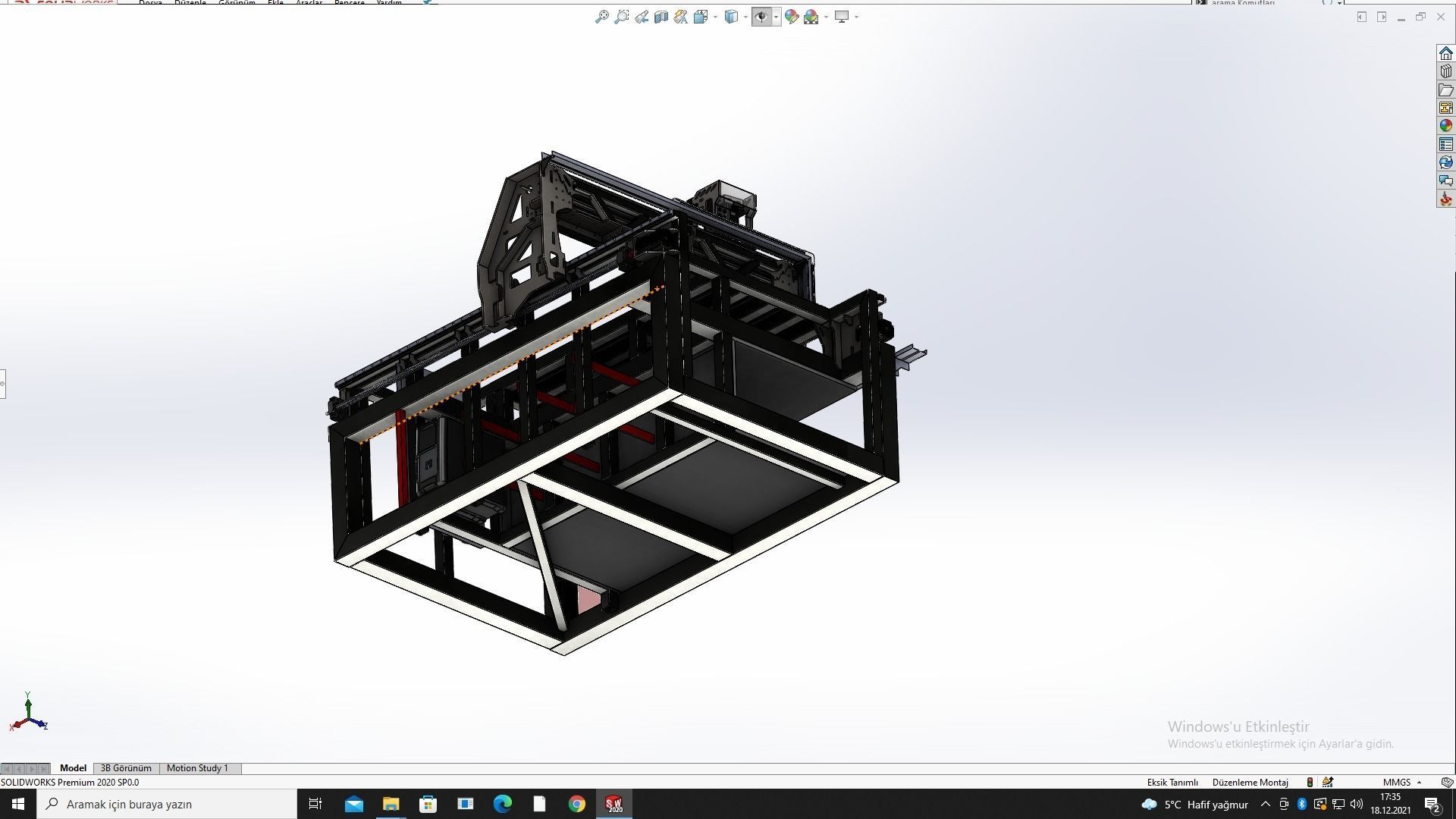Toggle the Section View tool
1456x819 pixels.
click(x=661, y=17)
